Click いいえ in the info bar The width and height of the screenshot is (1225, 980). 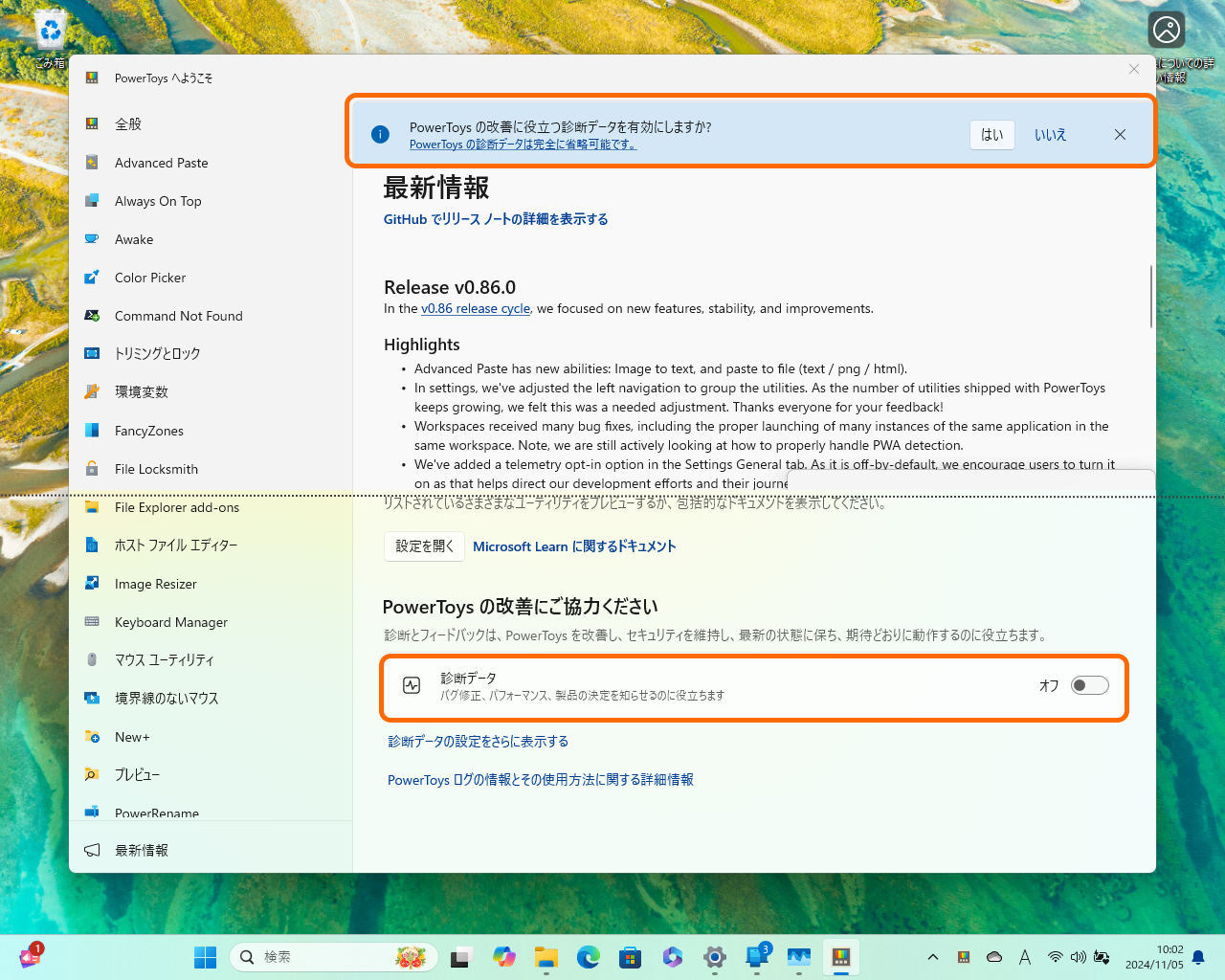pyautogui.click(x=1050, y=135)
